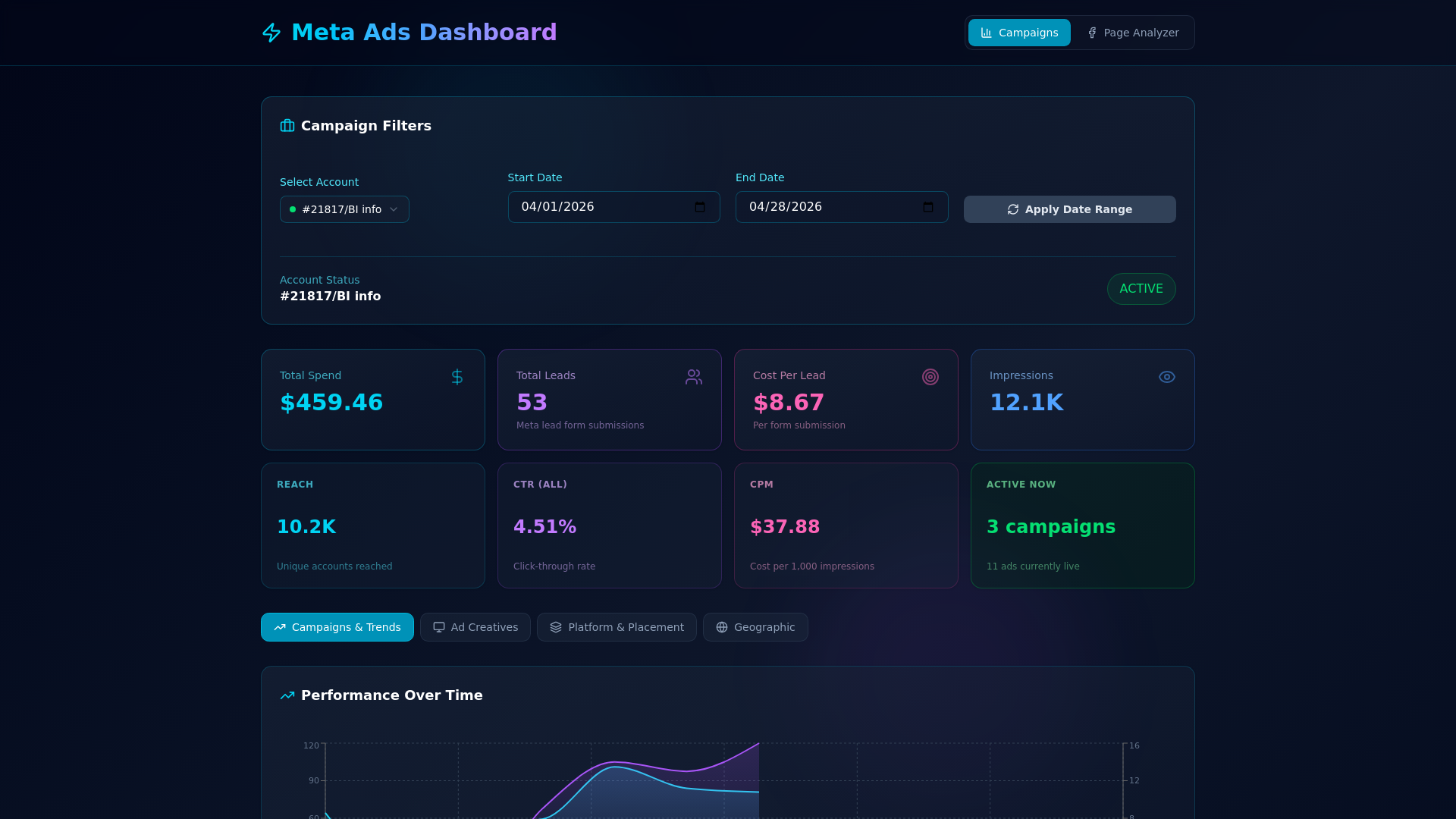
Task: Click the lightning bolt logo icon
Action: [x=271, y=33]
